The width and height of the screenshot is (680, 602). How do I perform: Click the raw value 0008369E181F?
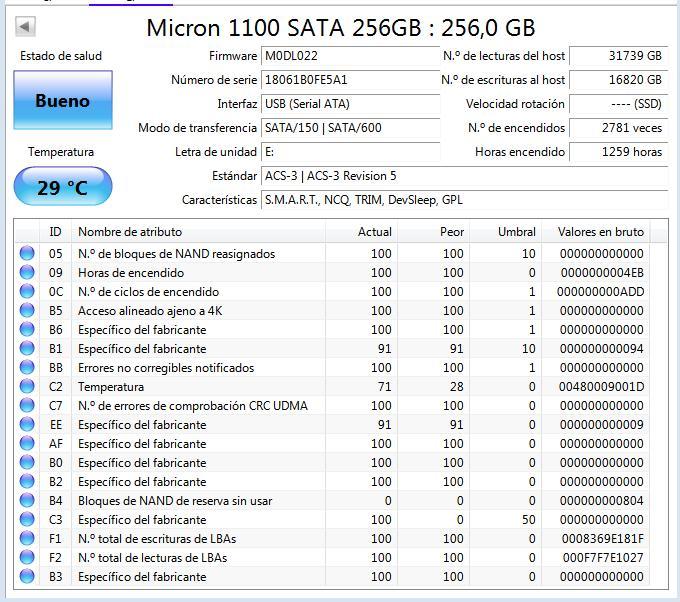(603, 539)
